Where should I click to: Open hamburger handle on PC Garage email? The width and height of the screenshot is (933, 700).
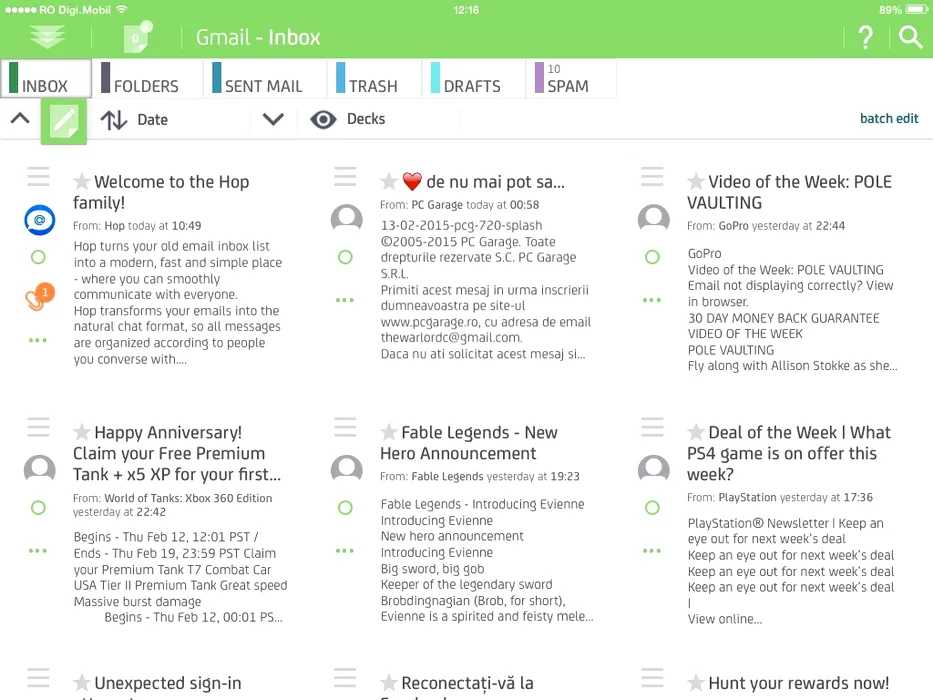tap(345, 178)
